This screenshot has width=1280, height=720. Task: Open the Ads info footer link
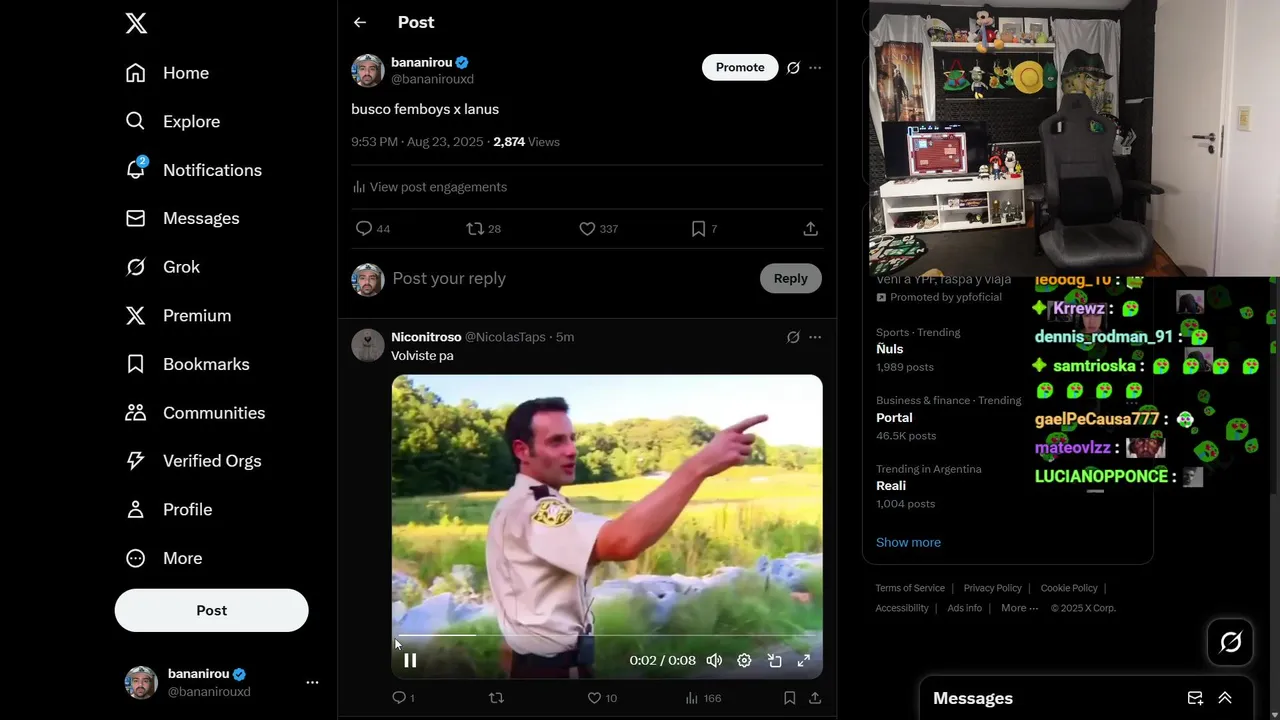[x=964, y=608]
